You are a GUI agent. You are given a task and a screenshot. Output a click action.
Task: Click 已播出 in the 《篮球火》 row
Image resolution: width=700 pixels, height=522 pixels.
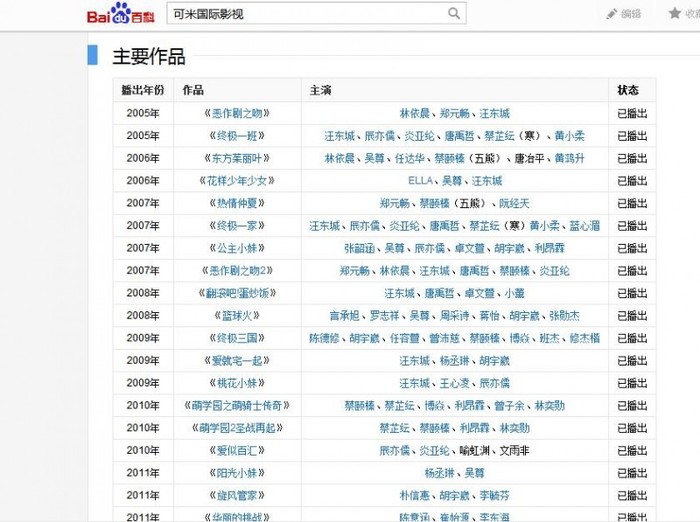[x=632, y=316]
